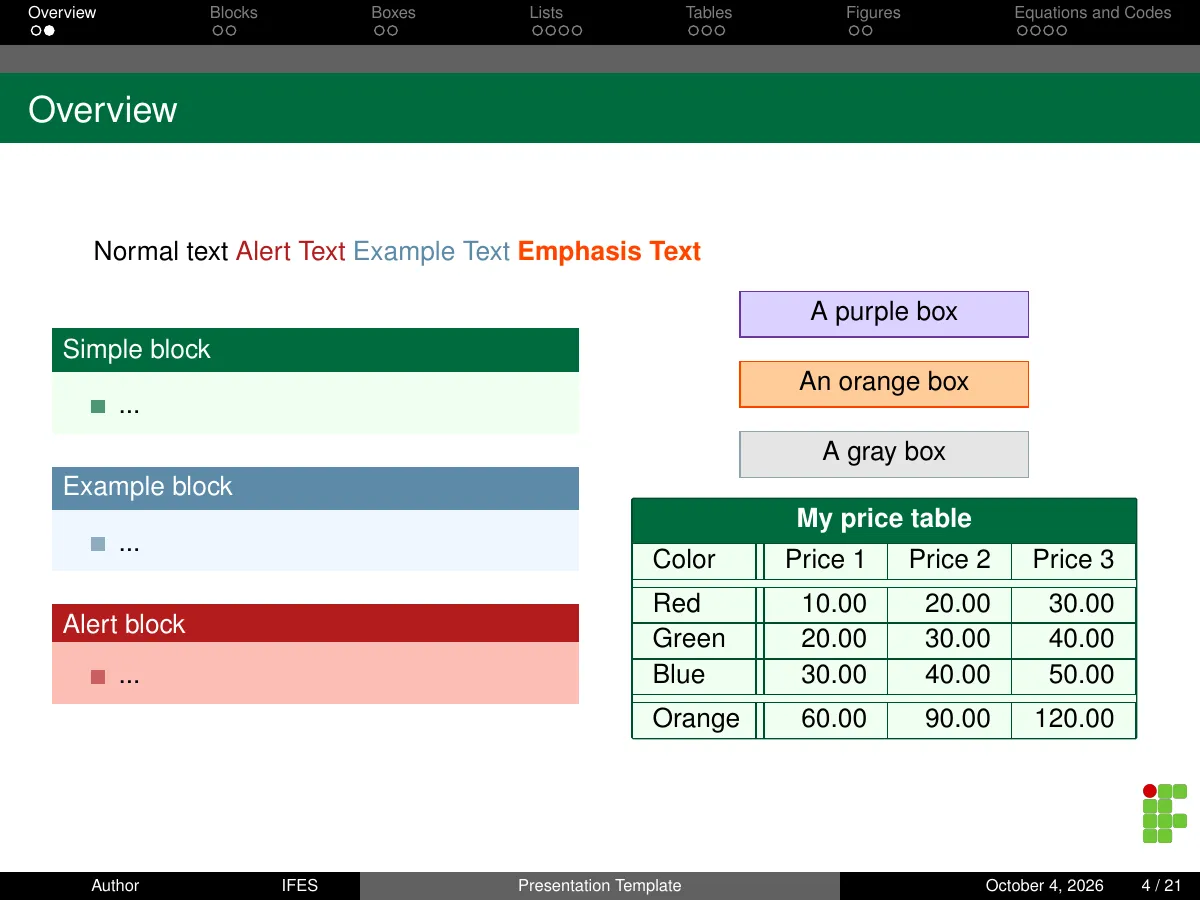Click the blue square bullet in Example block
Image resolution: width=1200 pixels, height=900 pixels.
98,544
